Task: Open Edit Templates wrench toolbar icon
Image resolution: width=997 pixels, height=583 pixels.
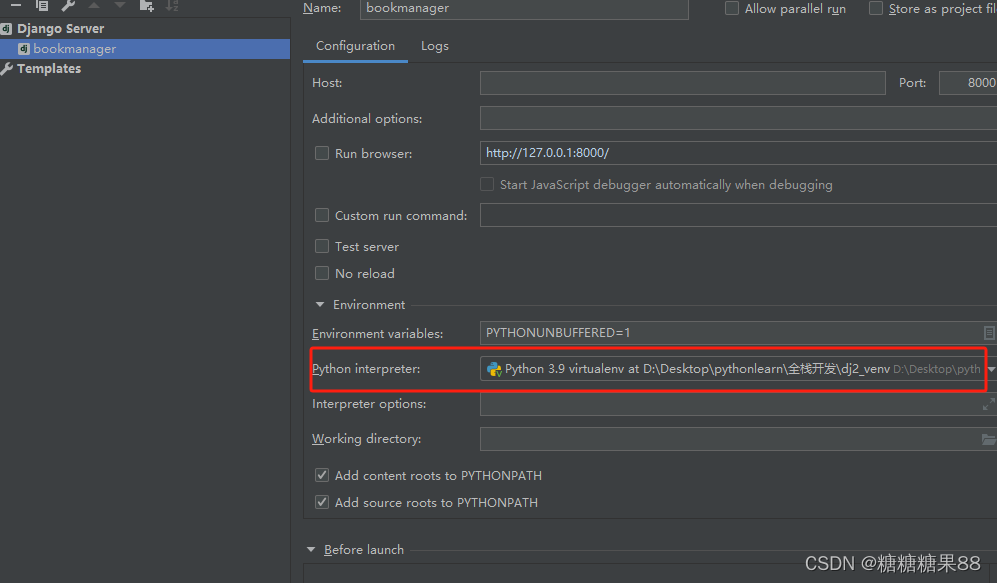Action: pos(68,5)
